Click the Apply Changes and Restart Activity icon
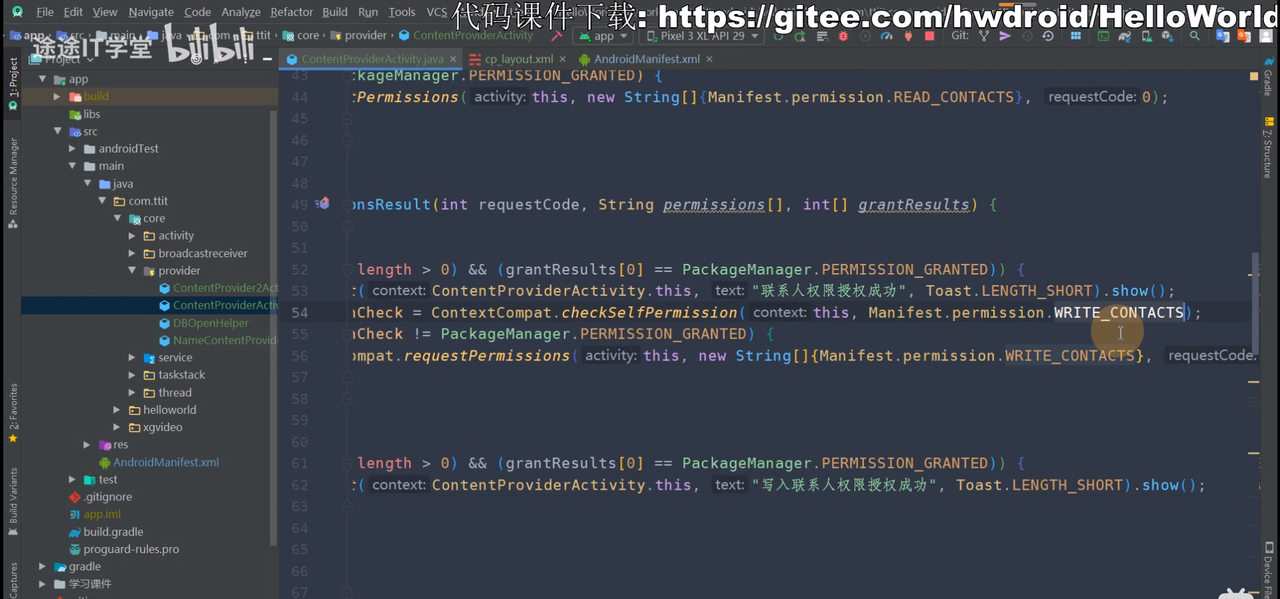Image resolution: width=1280 pixels, height=599 pixels. tap(799, 36)
